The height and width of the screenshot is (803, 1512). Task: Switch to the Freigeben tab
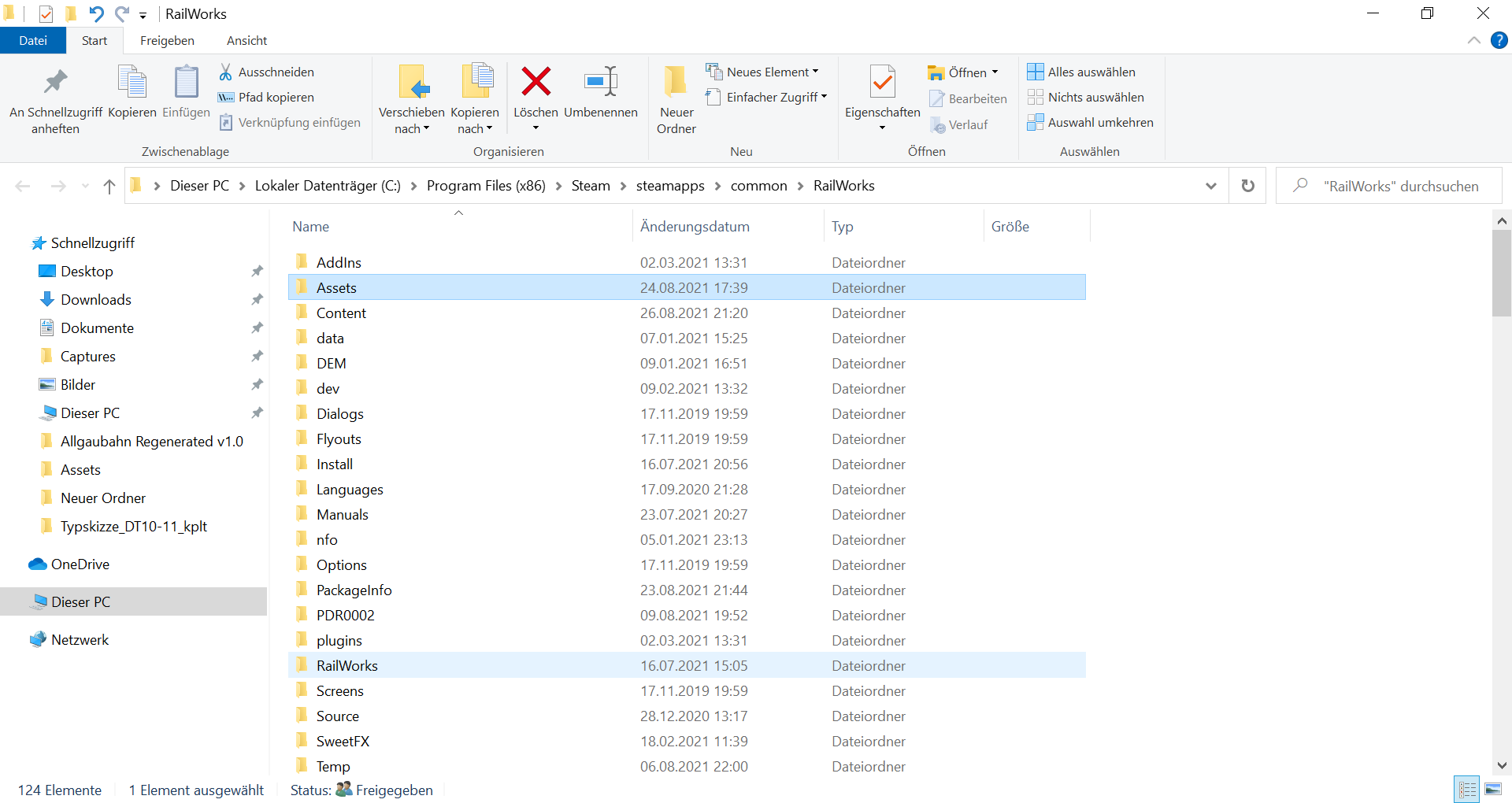(x=167, y=40)
